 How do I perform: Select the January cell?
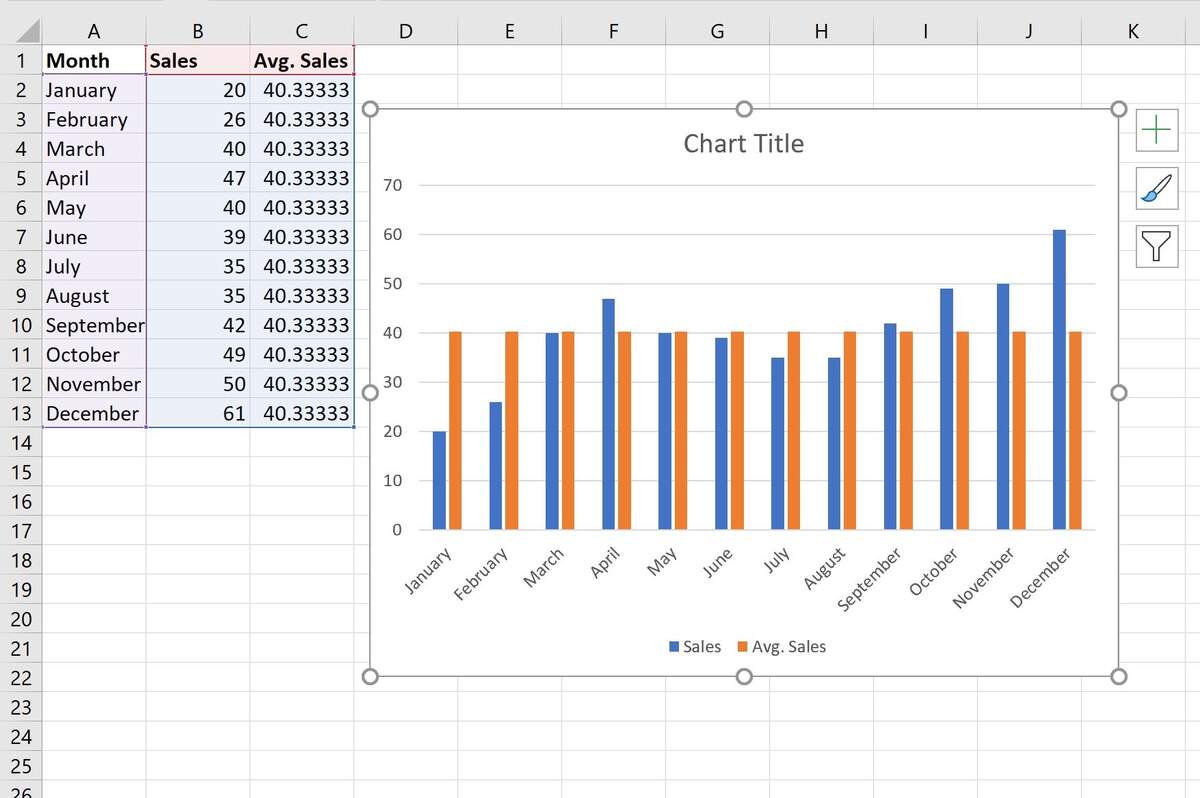tap(94, 90)
